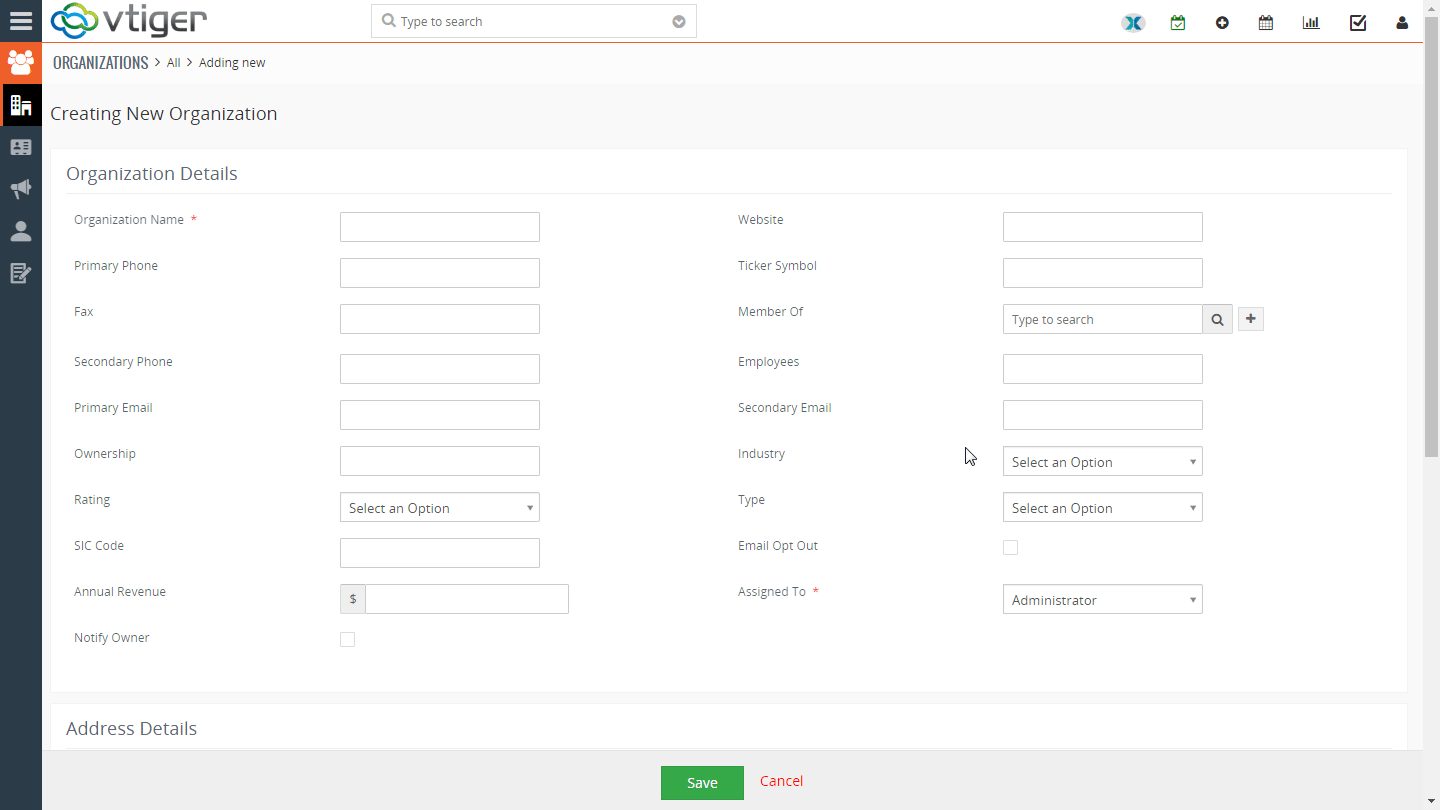View Reports via the bar chart icon
This screenshot has height=810, width=1440.
[x=1310, y=21]
